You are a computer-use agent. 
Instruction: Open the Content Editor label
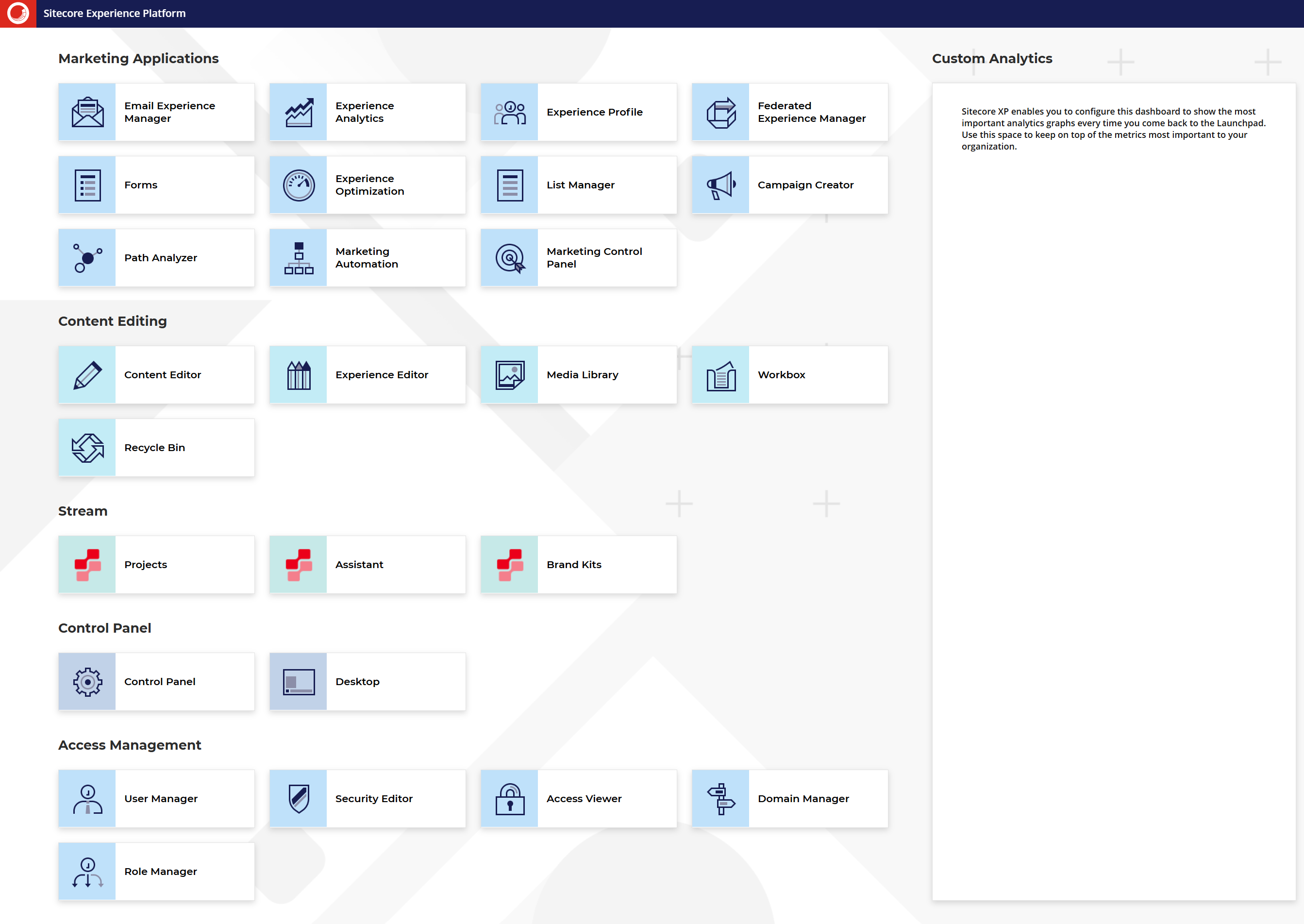pyautogui.click(x=162, y=374)
